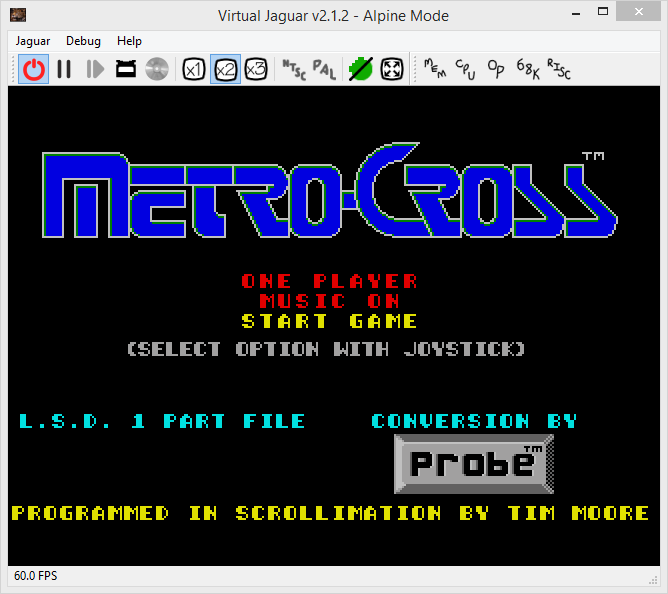
Task: Select PAL video mode
Action: coord(324,69)
